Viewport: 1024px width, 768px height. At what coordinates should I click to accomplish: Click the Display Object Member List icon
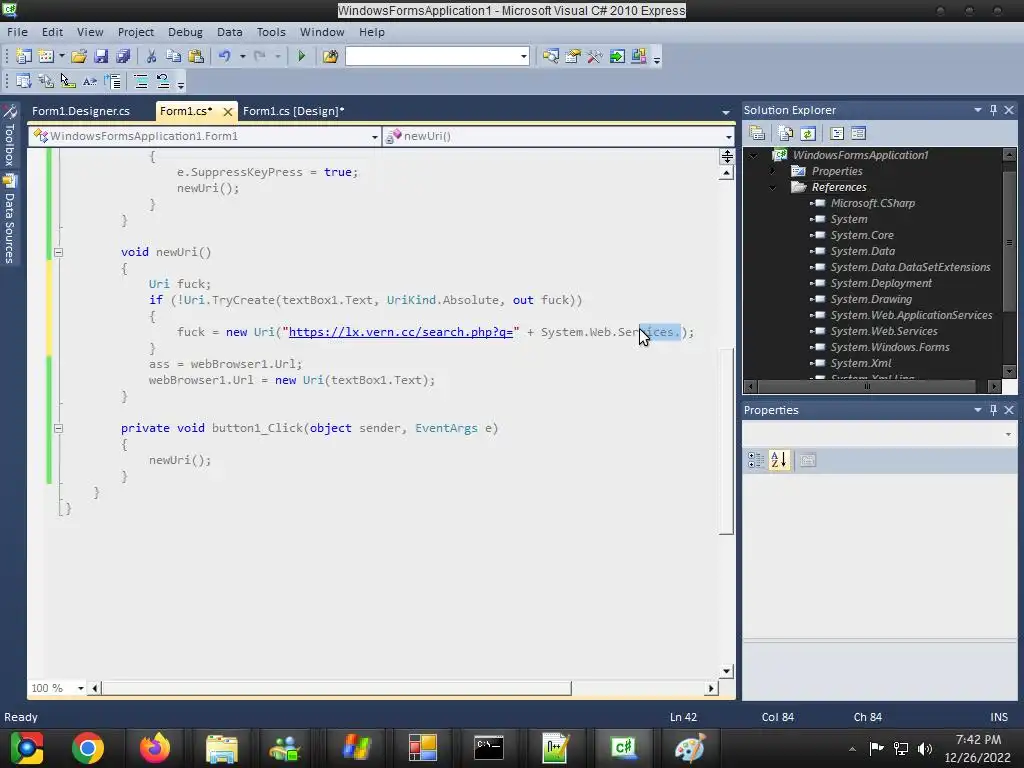pyautogui.click(x=24, y=81)
